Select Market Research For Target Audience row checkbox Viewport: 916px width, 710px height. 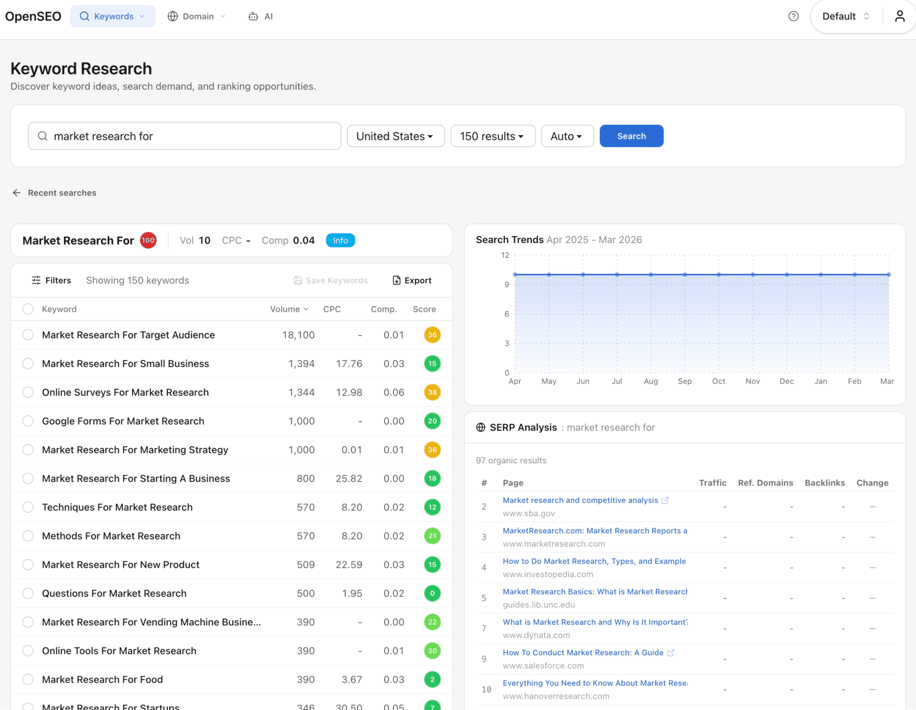click(x=27, y=335)
